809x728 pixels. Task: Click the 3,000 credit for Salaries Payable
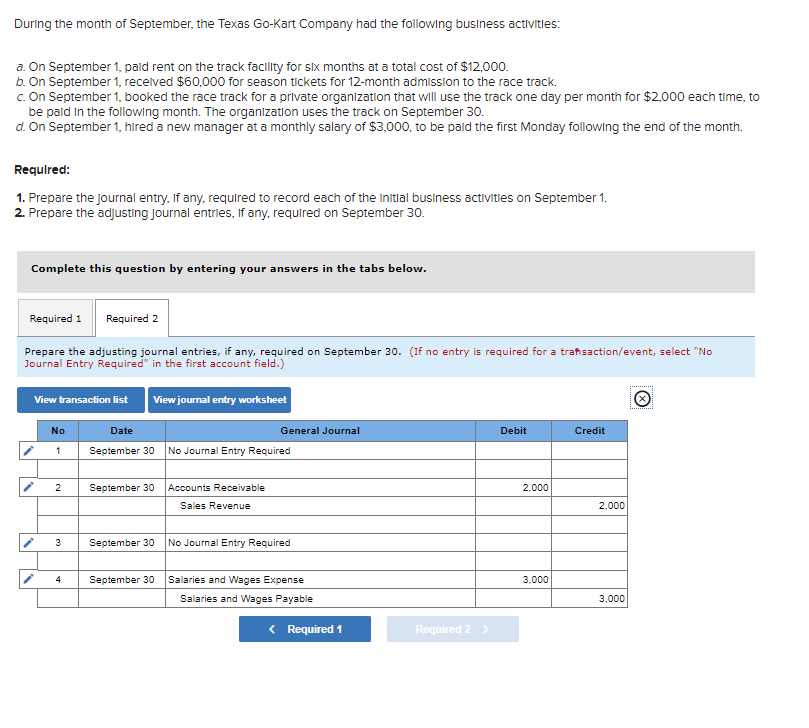coord(589,598)
